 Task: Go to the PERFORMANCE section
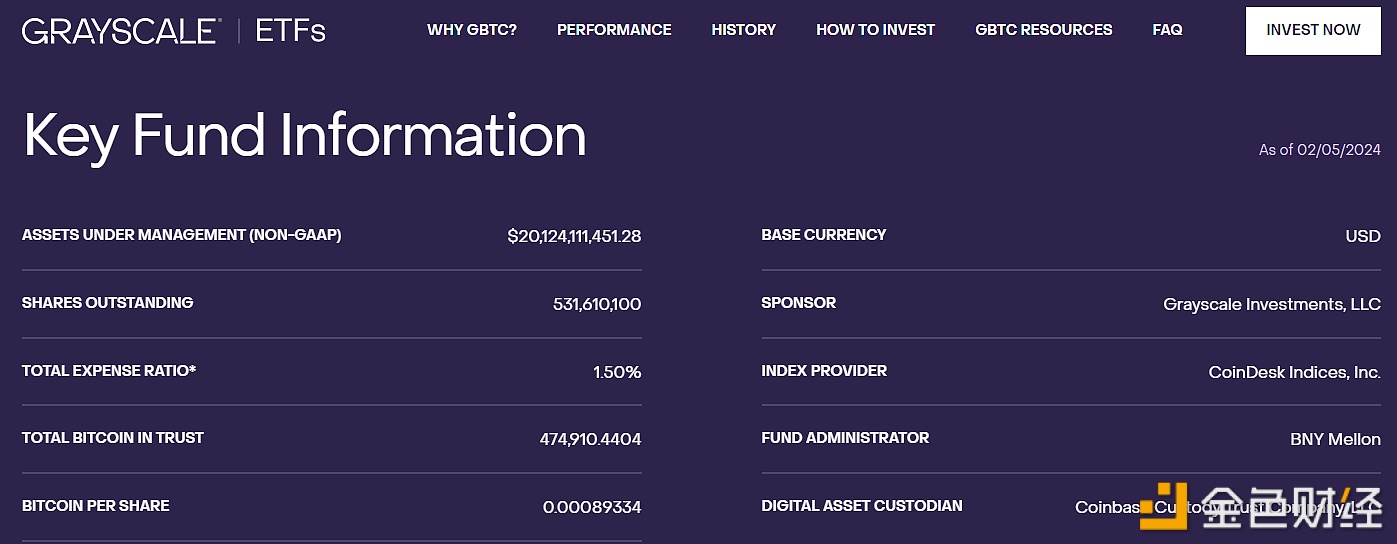coord(614,30)
